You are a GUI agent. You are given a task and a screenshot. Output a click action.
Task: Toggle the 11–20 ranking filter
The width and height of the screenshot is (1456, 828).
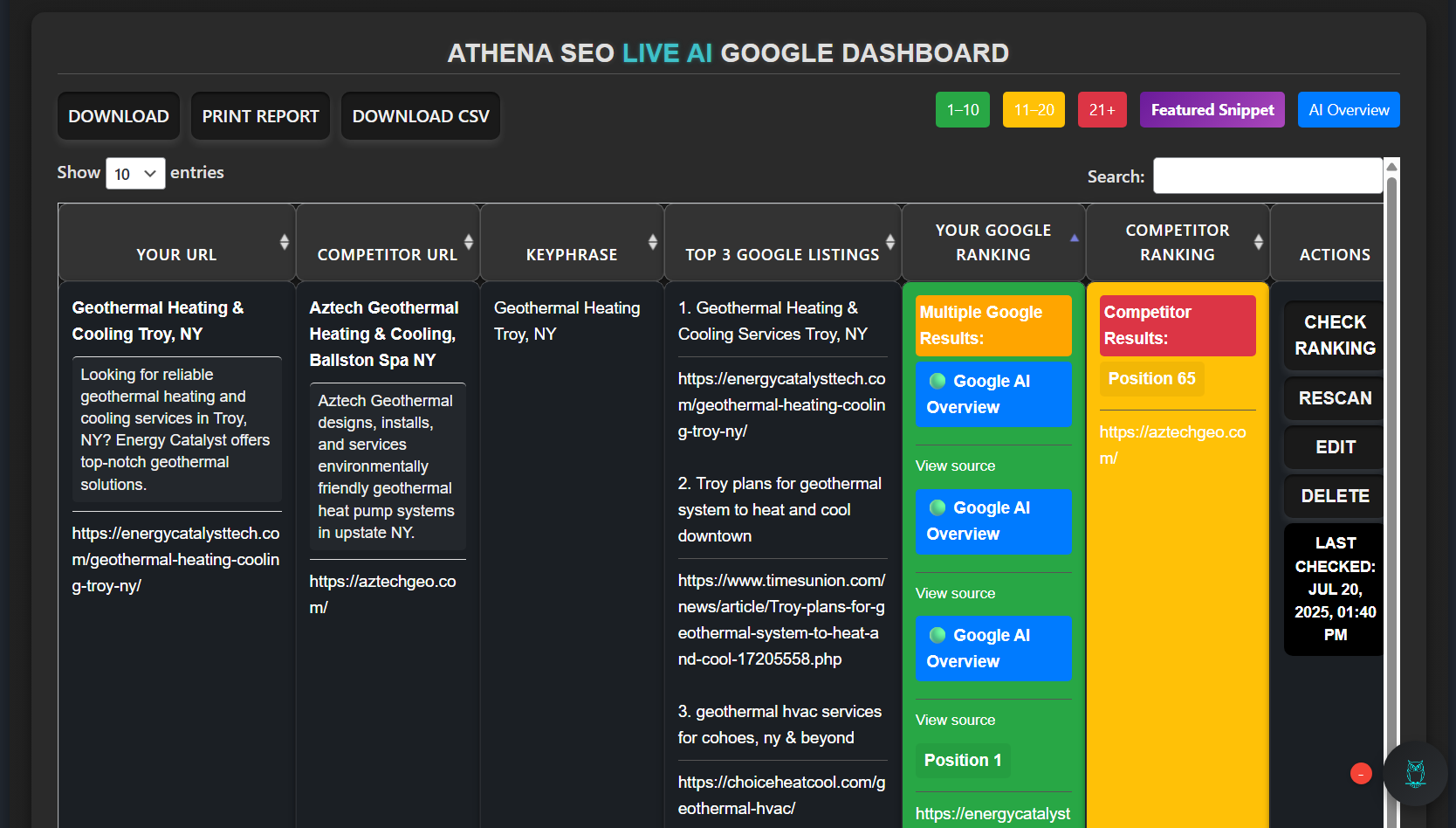(x=1034, y=110)
